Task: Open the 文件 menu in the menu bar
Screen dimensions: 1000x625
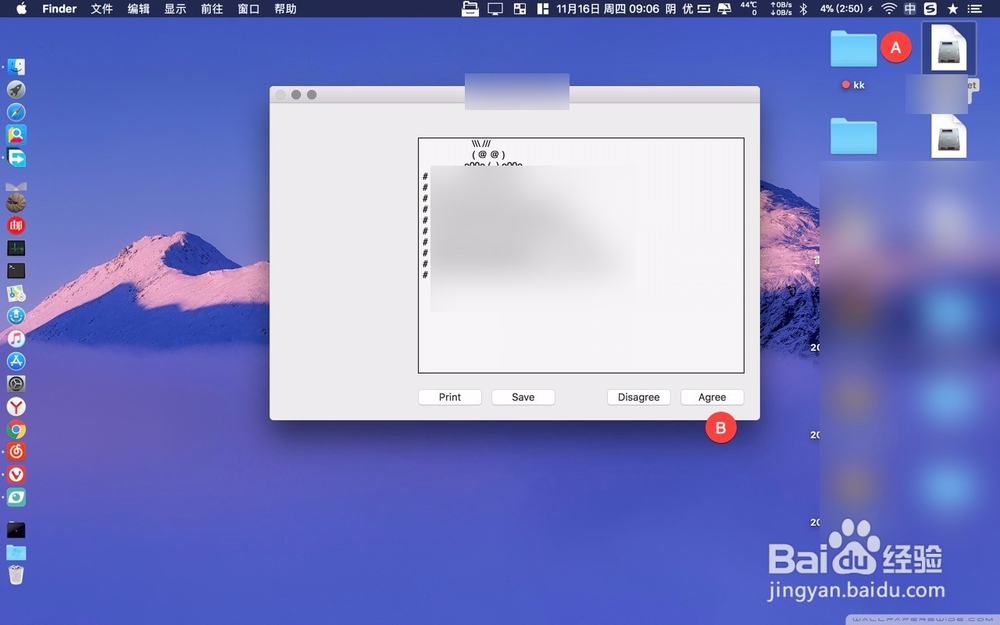Action: (101, 8)
